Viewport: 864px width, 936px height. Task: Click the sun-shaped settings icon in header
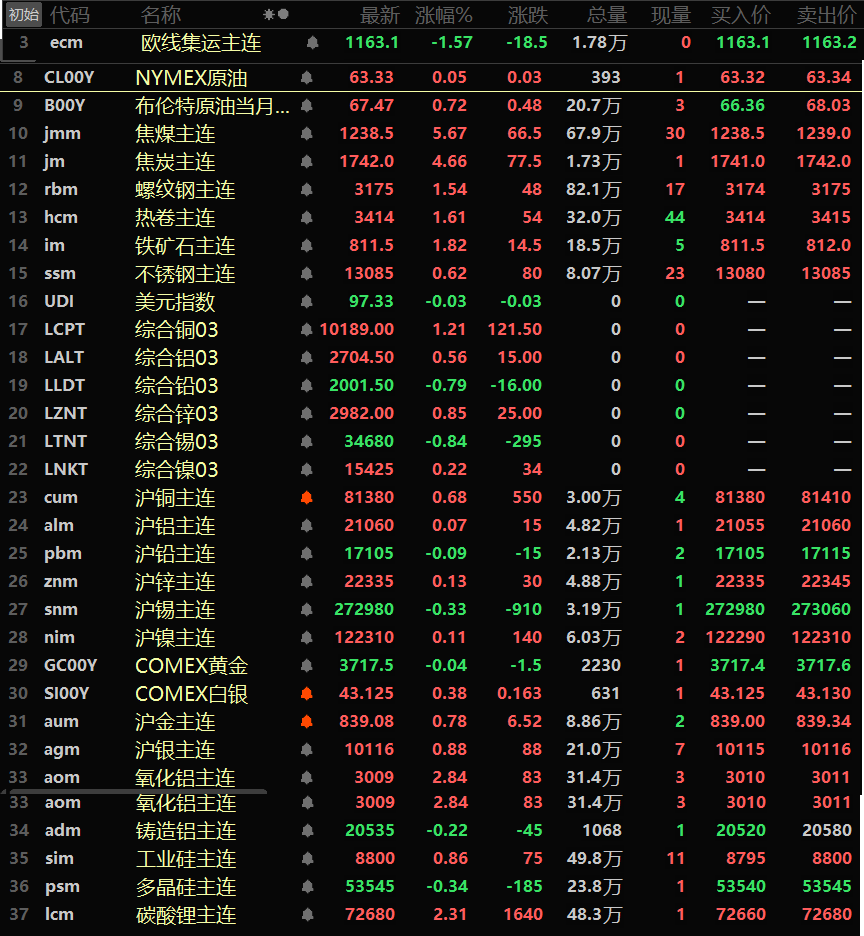[x=268, y=15]
